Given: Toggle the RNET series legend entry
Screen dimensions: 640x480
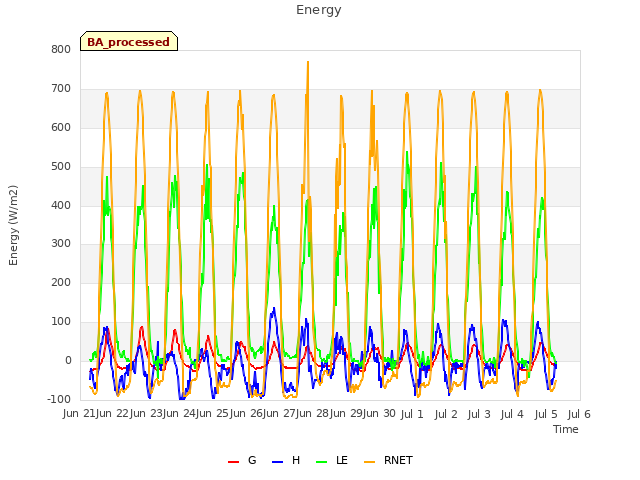Looking at the screenshot, I should coord(388,460).
